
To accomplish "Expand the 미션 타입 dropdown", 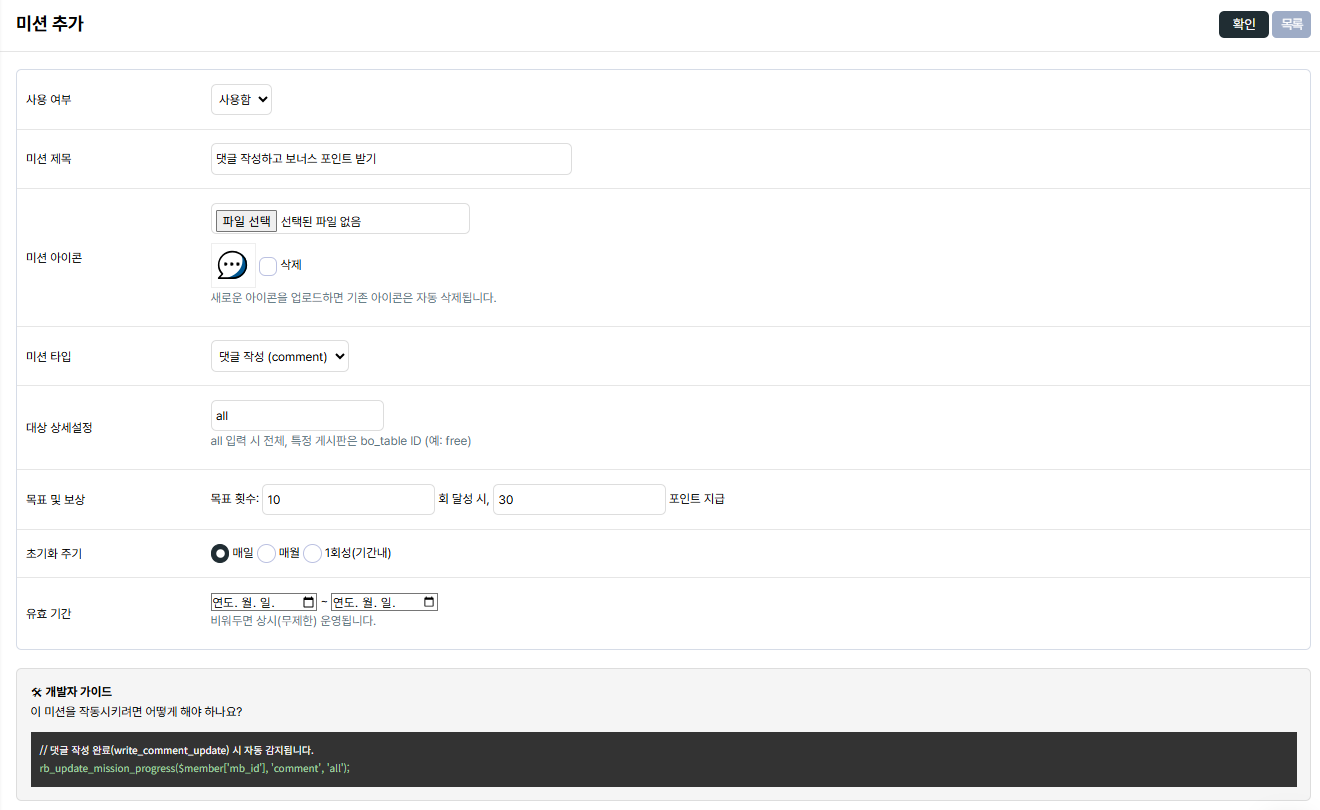I will point(280,357).
